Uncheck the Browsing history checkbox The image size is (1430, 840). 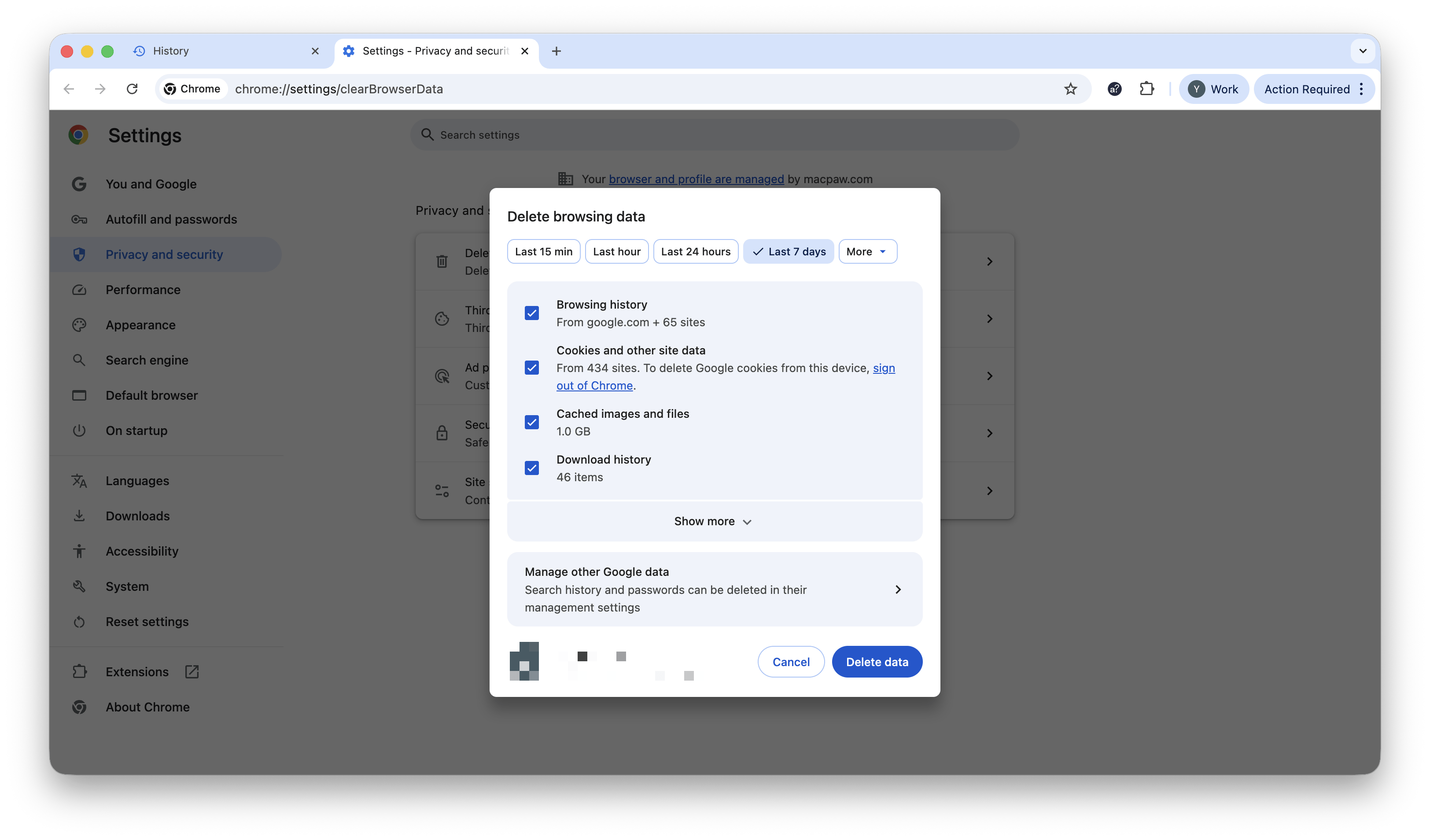click(532, 313)
